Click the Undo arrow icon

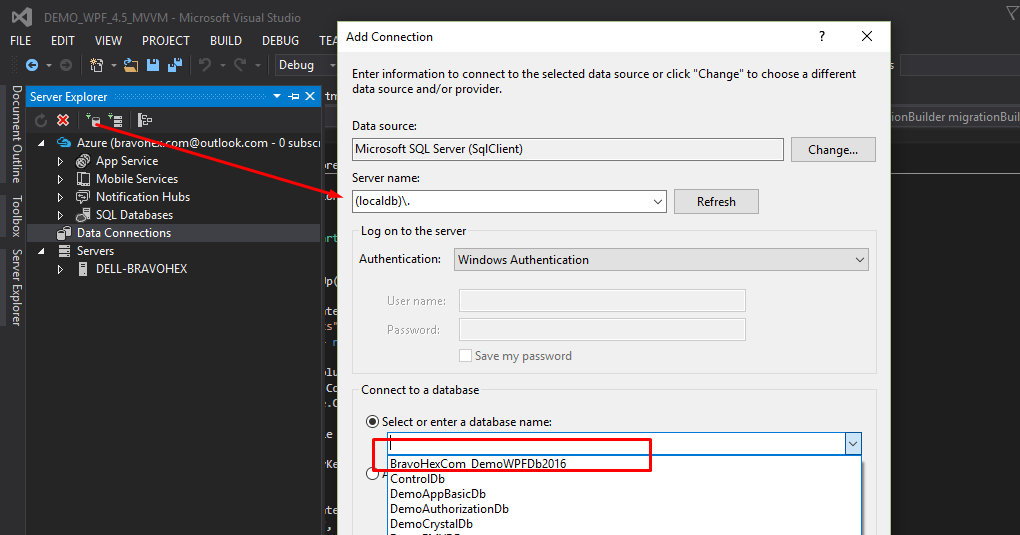coord(205,65)
